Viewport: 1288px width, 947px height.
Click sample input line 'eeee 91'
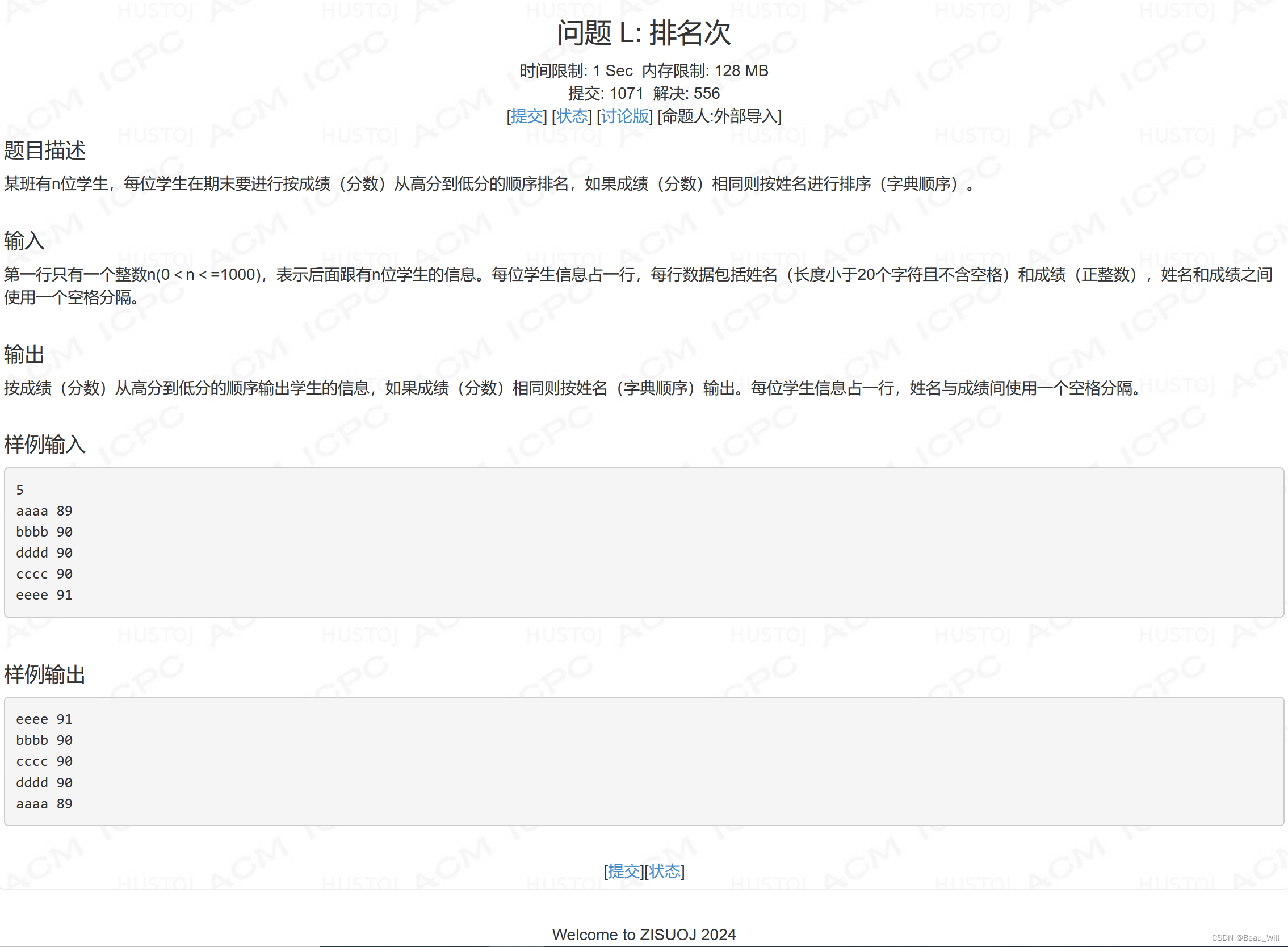tap(44, 595)
